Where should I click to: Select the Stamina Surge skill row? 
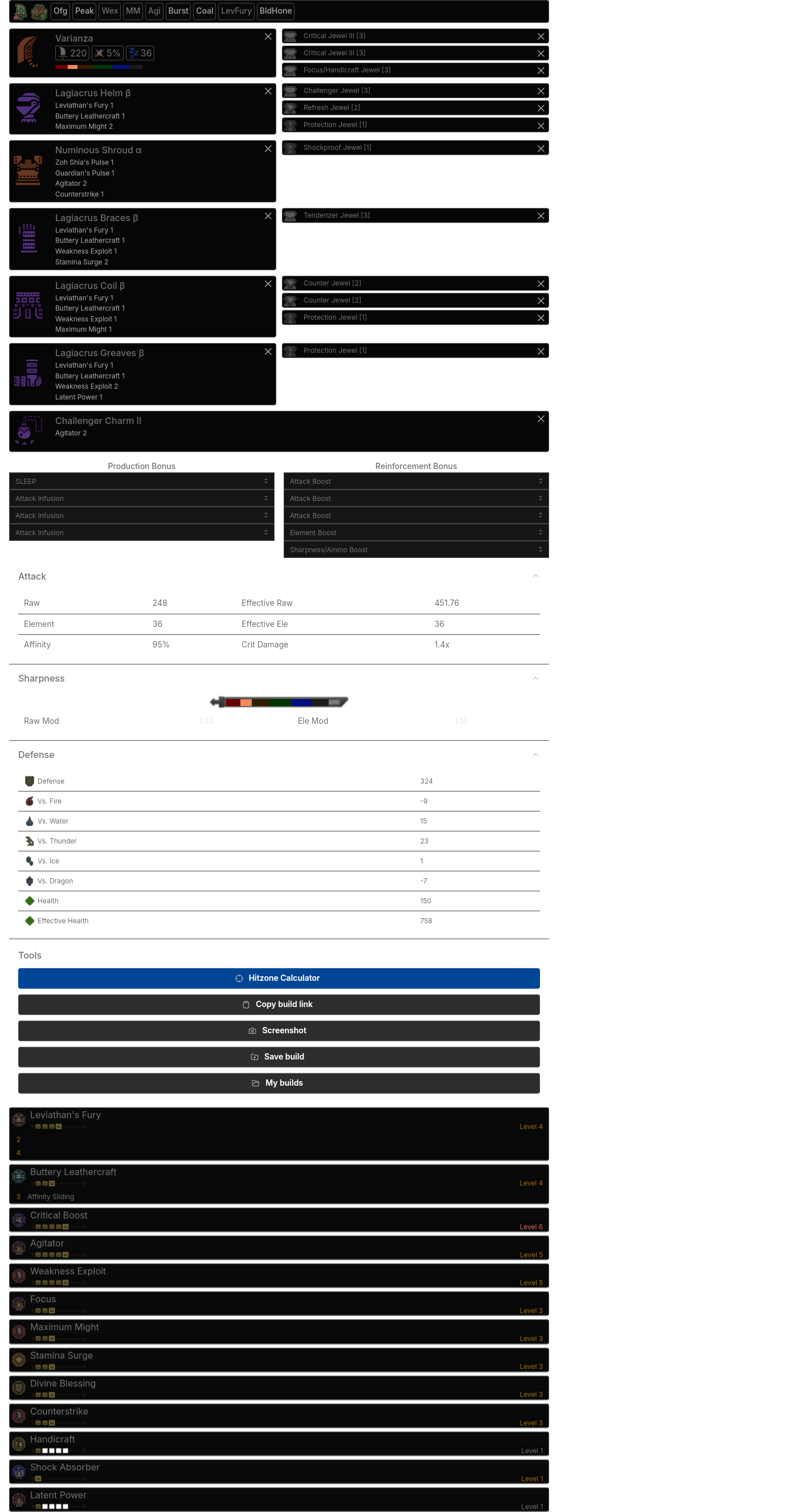(279, 1359)
